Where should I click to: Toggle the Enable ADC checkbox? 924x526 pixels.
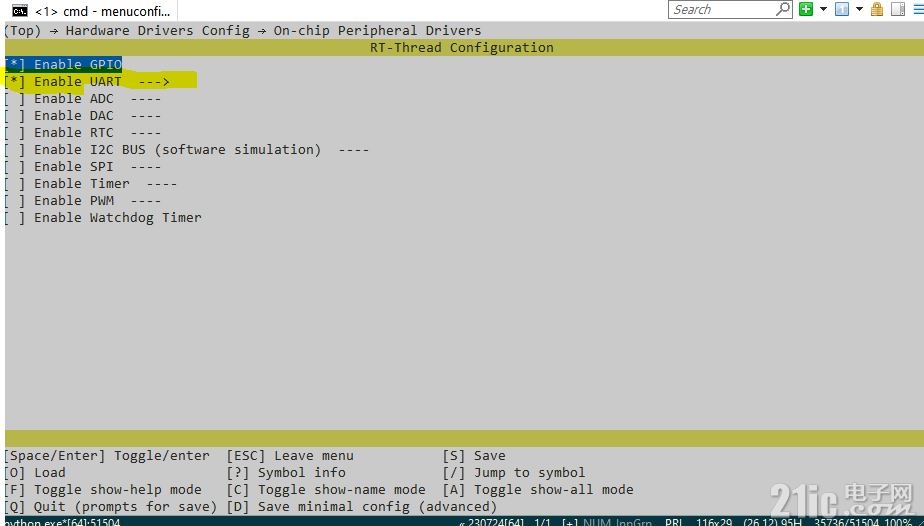14,98
